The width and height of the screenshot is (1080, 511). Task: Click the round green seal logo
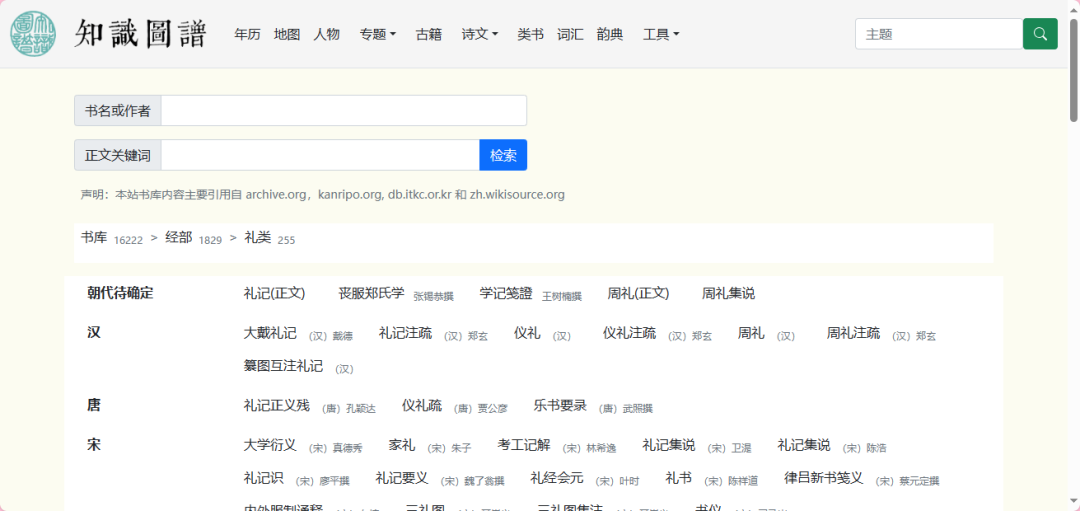pos(34,34)
